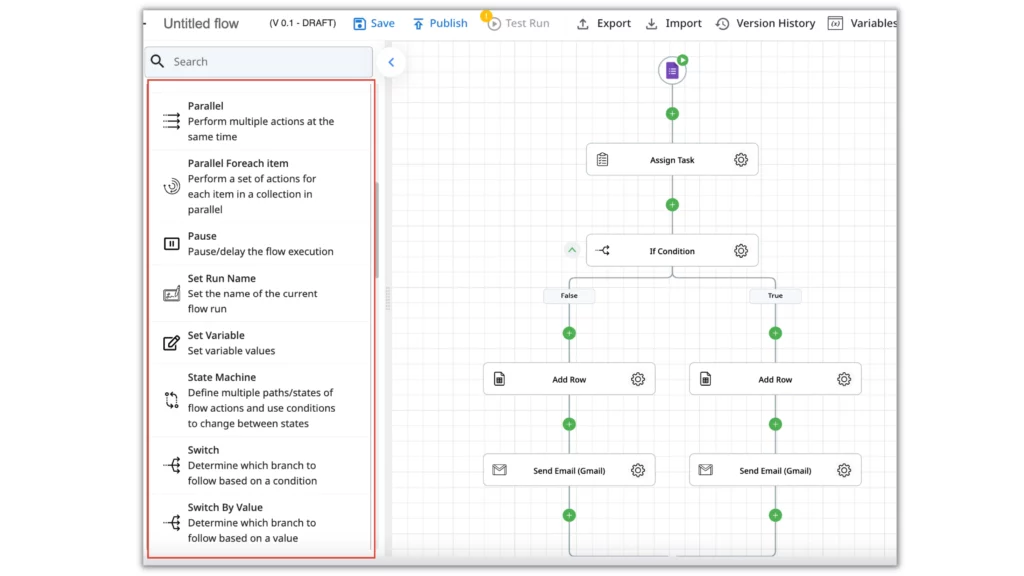Open gear on False branch Add Row

pyautogui.click(x=638, y=379)
